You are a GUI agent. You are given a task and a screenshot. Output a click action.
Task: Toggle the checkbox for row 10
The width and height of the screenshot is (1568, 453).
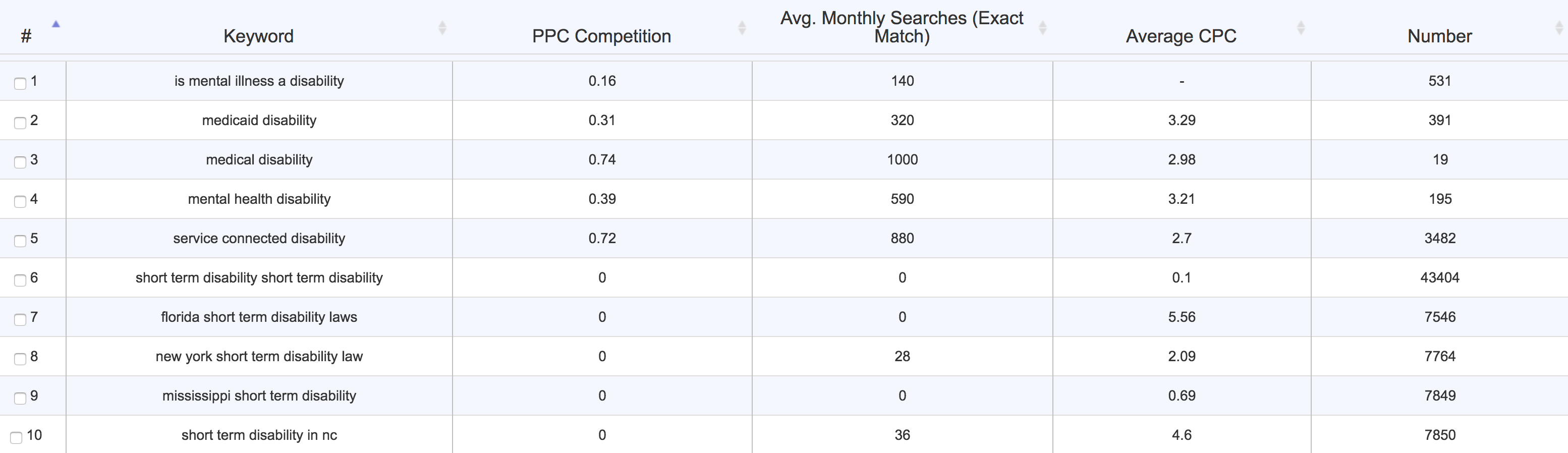(x=17, y=437)
